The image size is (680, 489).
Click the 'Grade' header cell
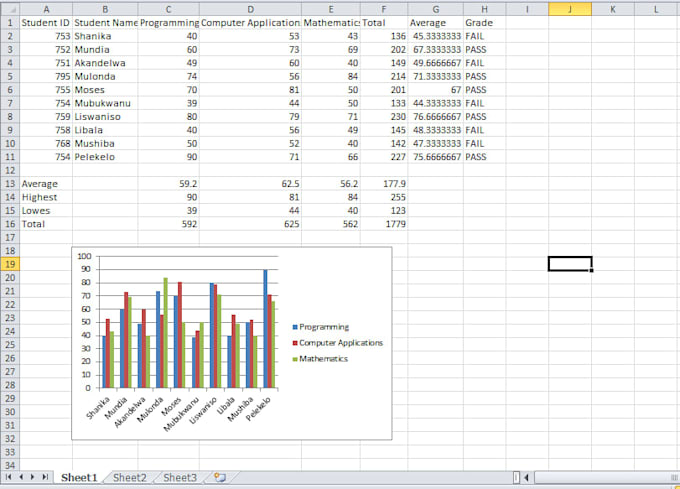484,23
